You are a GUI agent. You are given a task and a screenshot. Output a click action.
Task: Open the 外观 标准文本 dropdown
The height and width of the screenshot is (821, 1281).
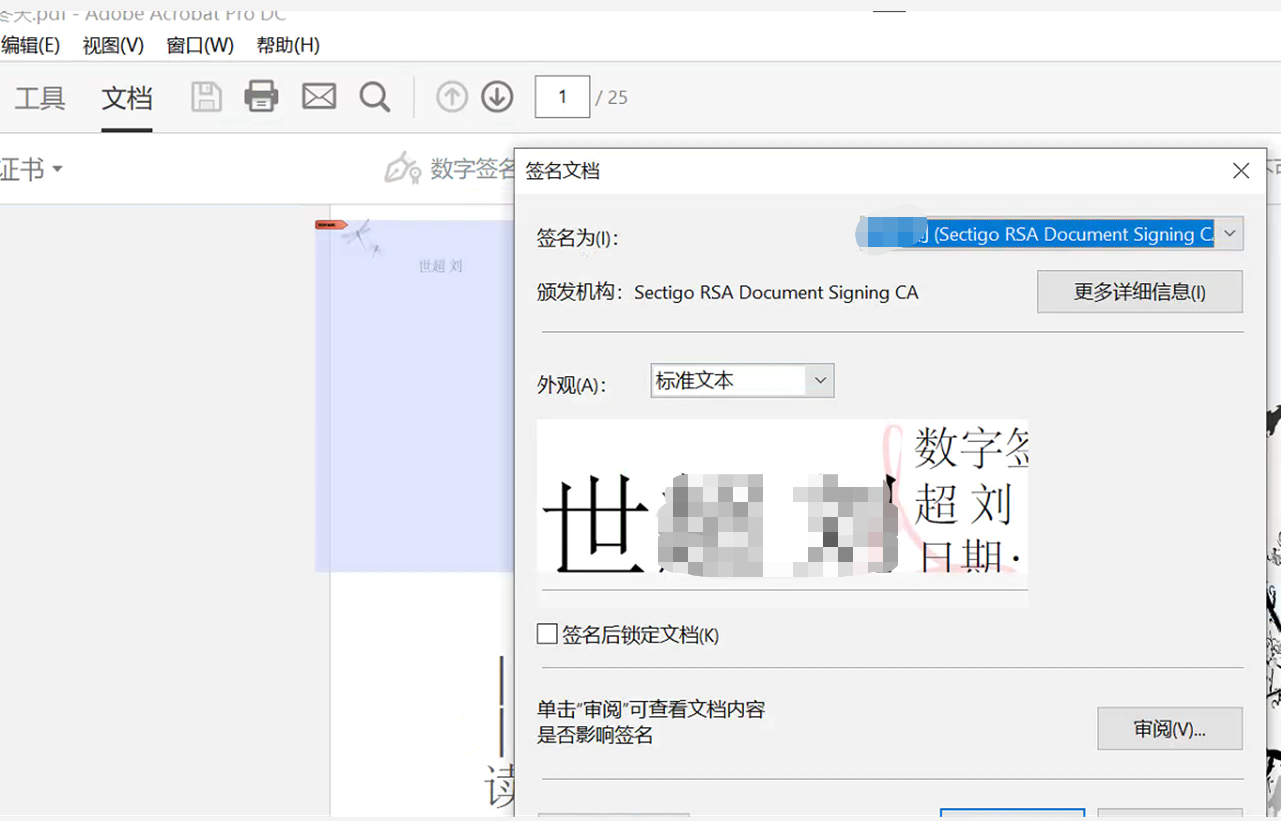[742, 380]
